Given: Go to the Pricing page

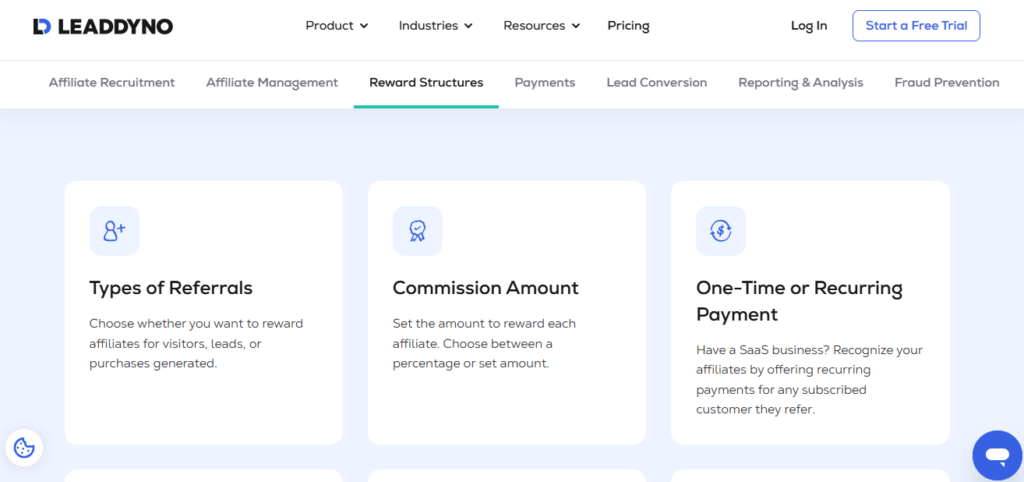Looking at the screenshot, I should tap(628, 26).
